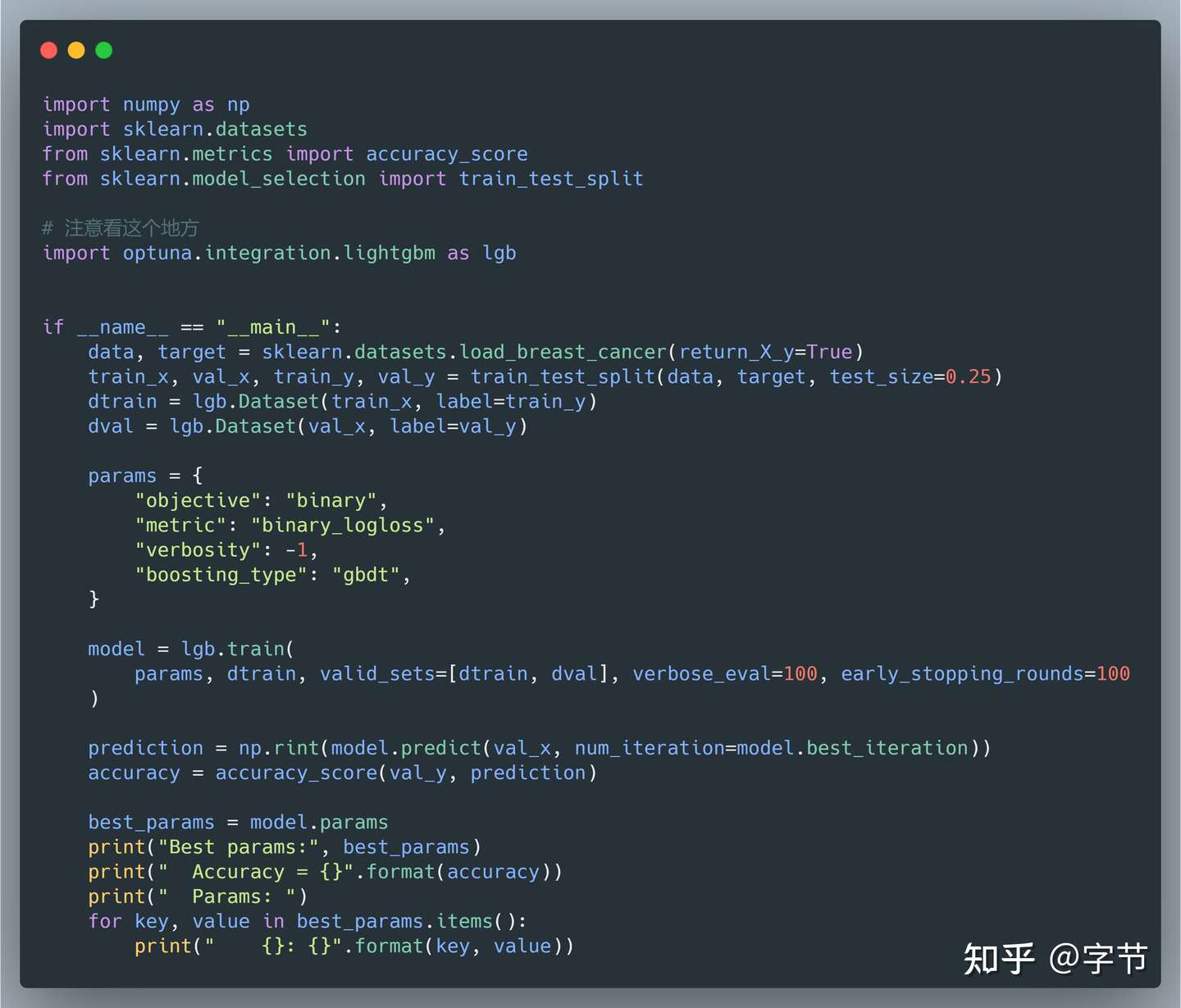Click 'label=val_y' argument
The width and height of the screenshot is (1181, 1008).
(x=453, y=426)
